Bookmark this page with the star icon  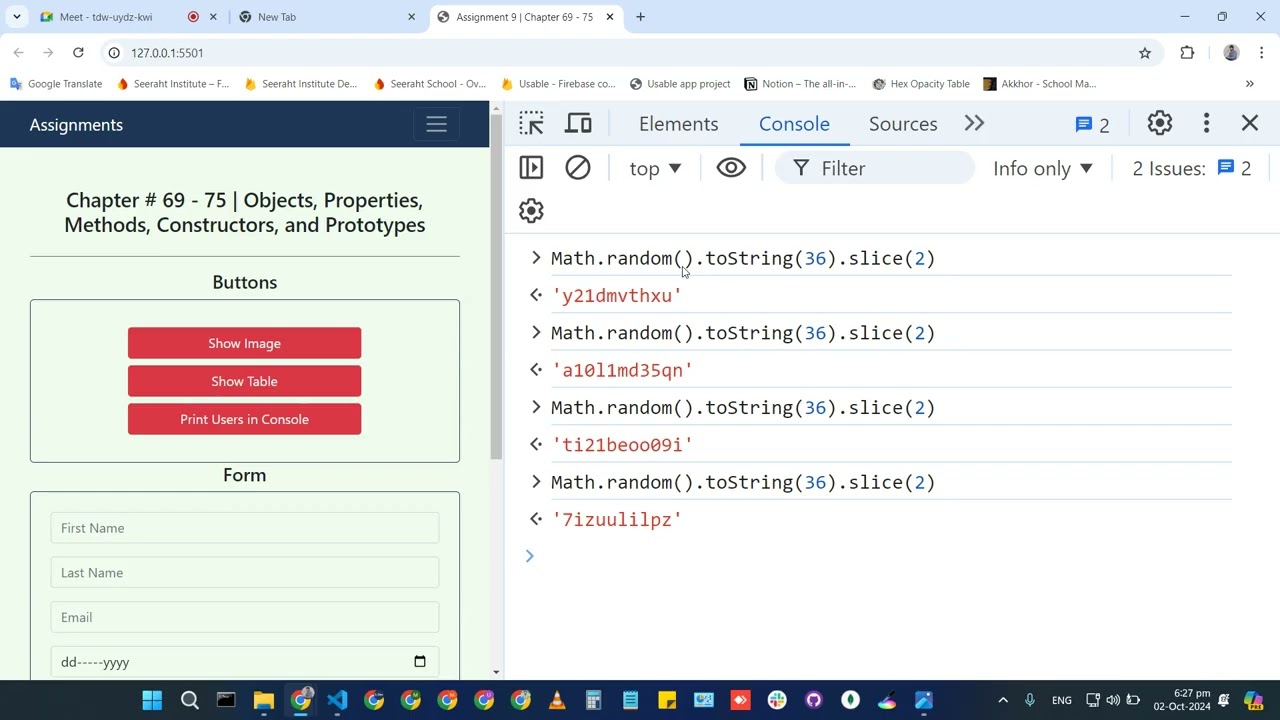pos(1145,53)
